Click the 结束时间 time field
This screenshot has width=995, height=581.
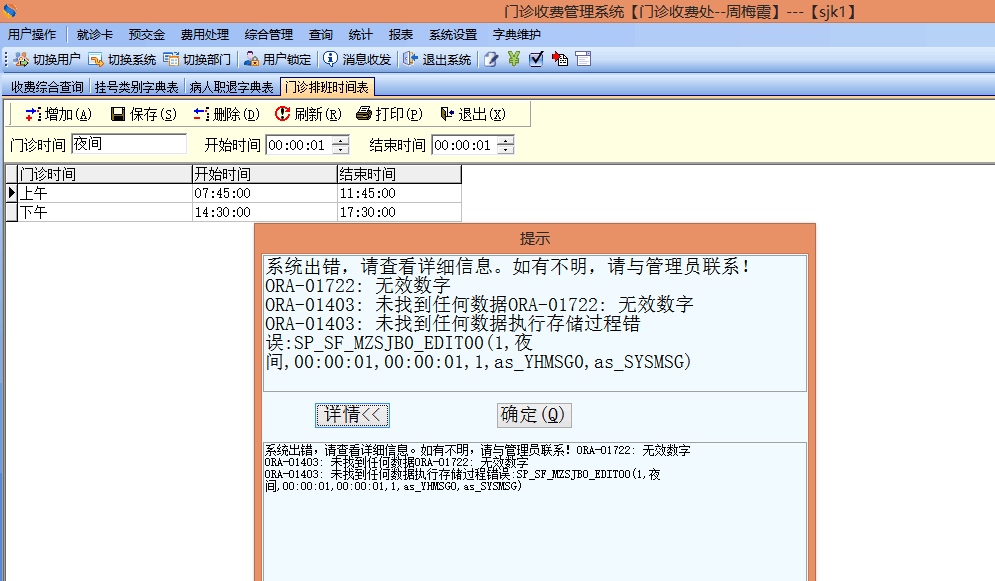465,145
